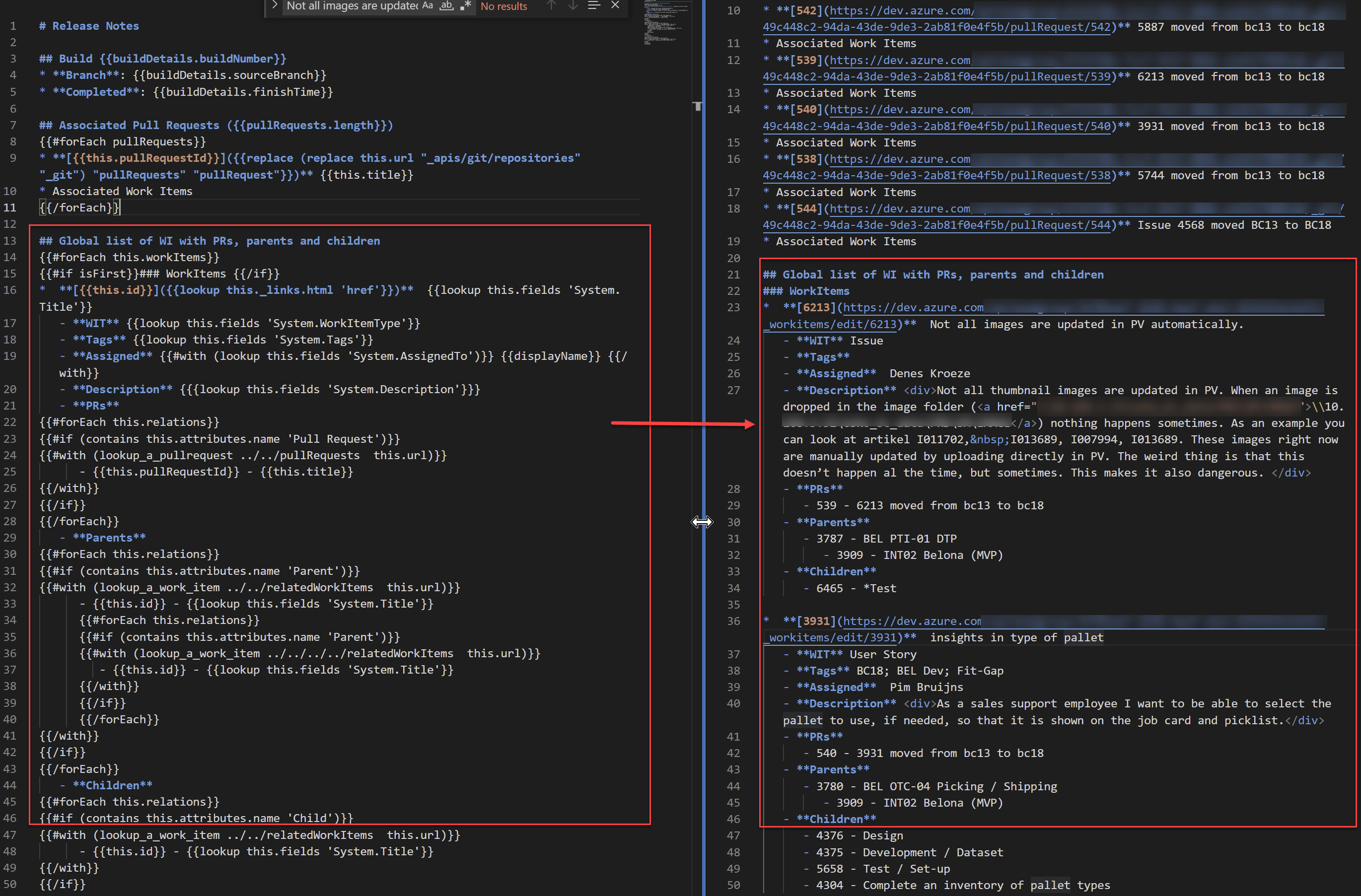Open pull request 542 link
The height and width of the screenshot is (896, 1361).
point(936,27)
